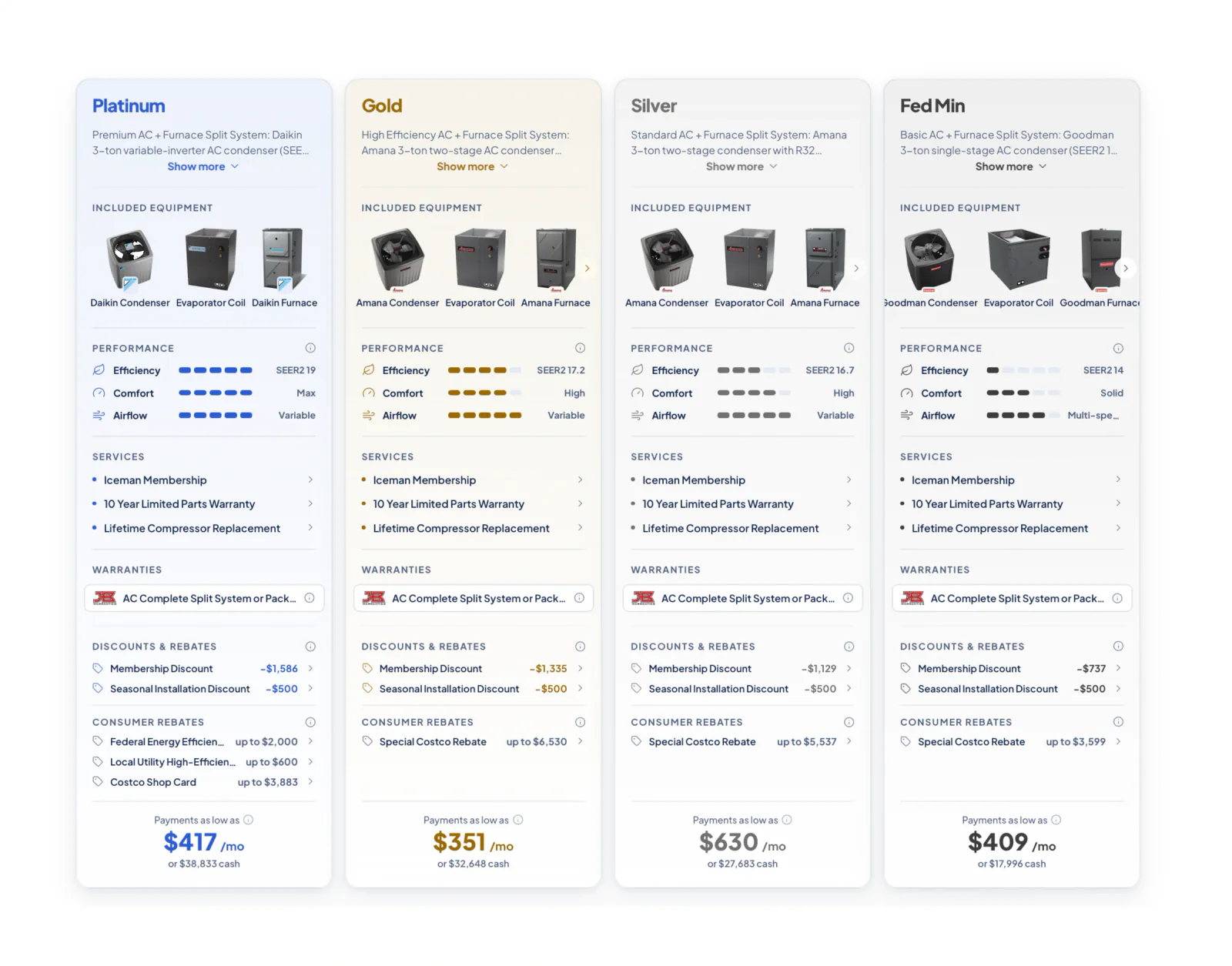
Task: Open Lifetime Compressor Replacement in Silver card
Action: pyautogui.click(x=742, y=528)
